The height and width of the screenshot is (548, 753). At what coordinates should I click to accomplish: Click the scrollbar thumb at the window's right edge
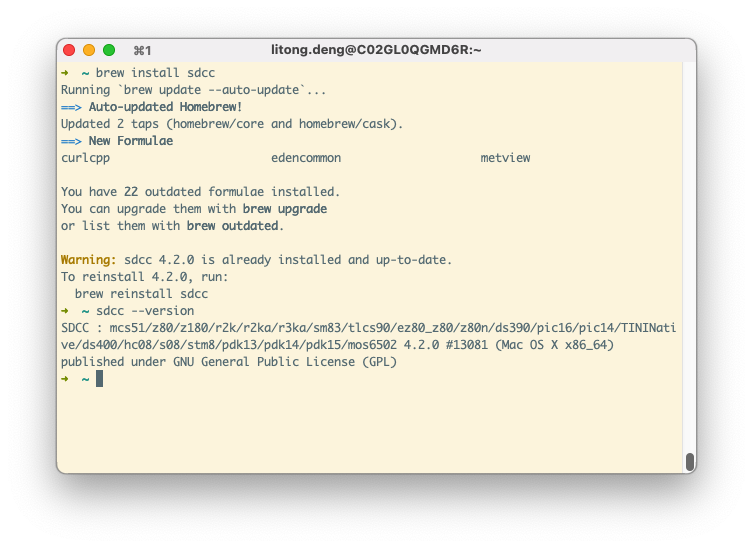(689, 461)
